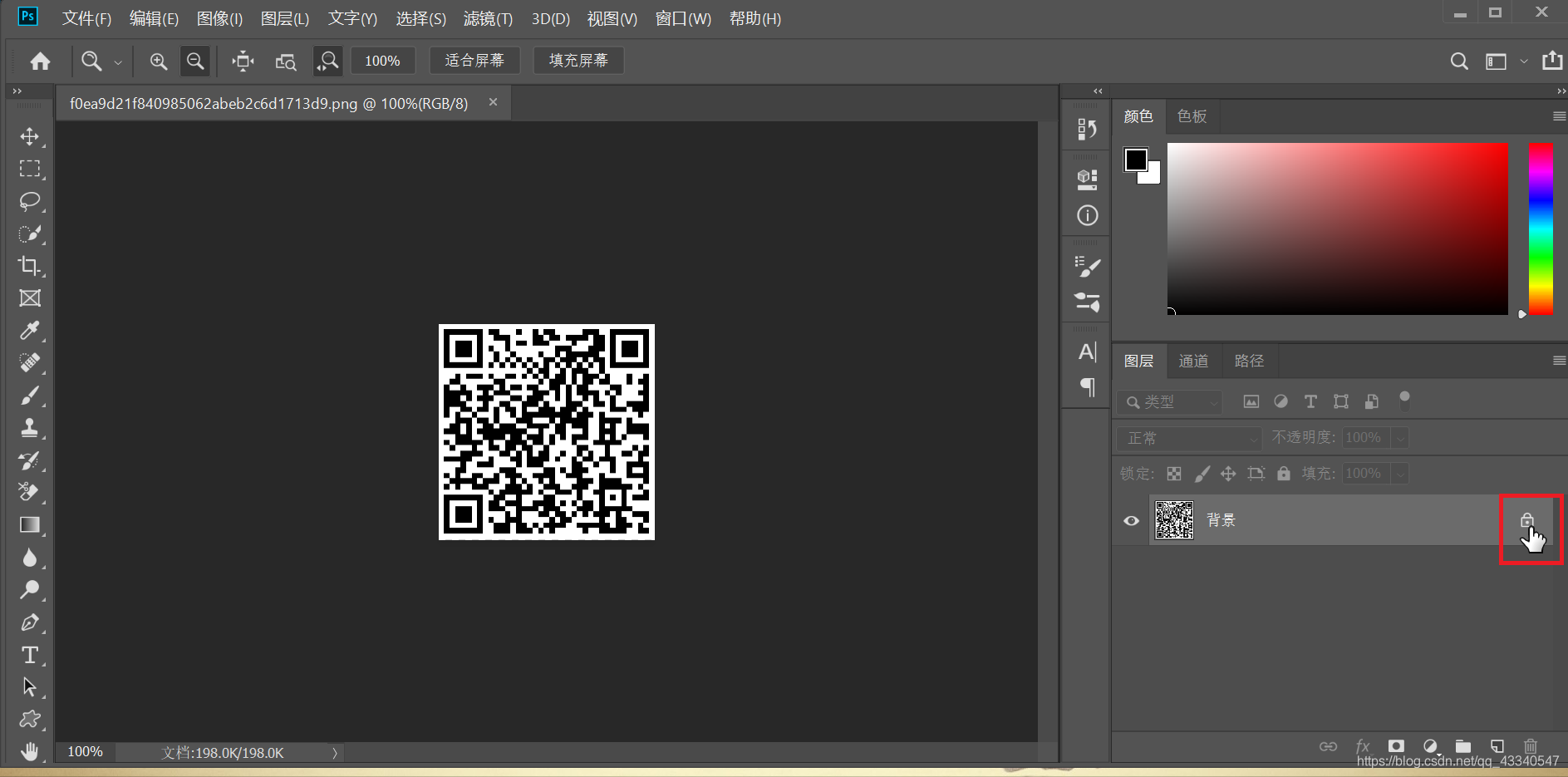This screenshot has height=777, width=1568.
Task: Select the Pen tool
Action: pyautogui.click(x=30, y=622)
